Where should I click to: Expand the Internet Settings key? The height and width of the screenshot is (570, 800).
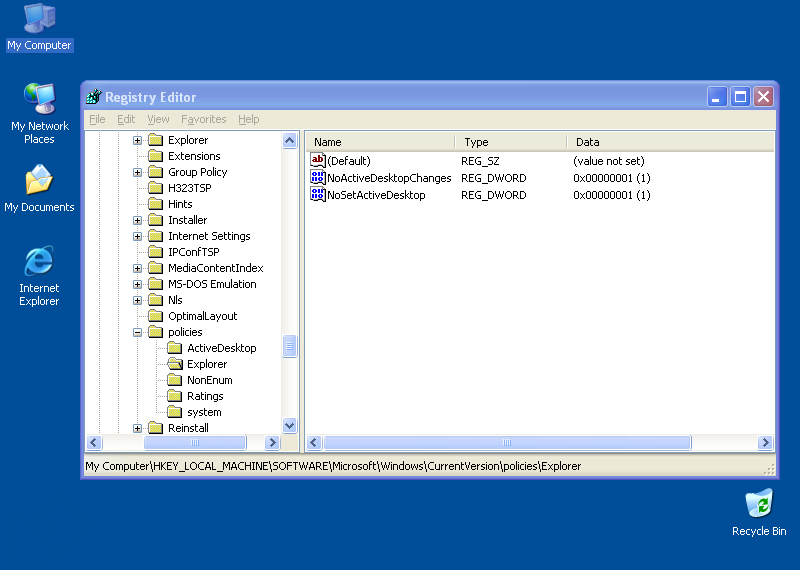137,236
